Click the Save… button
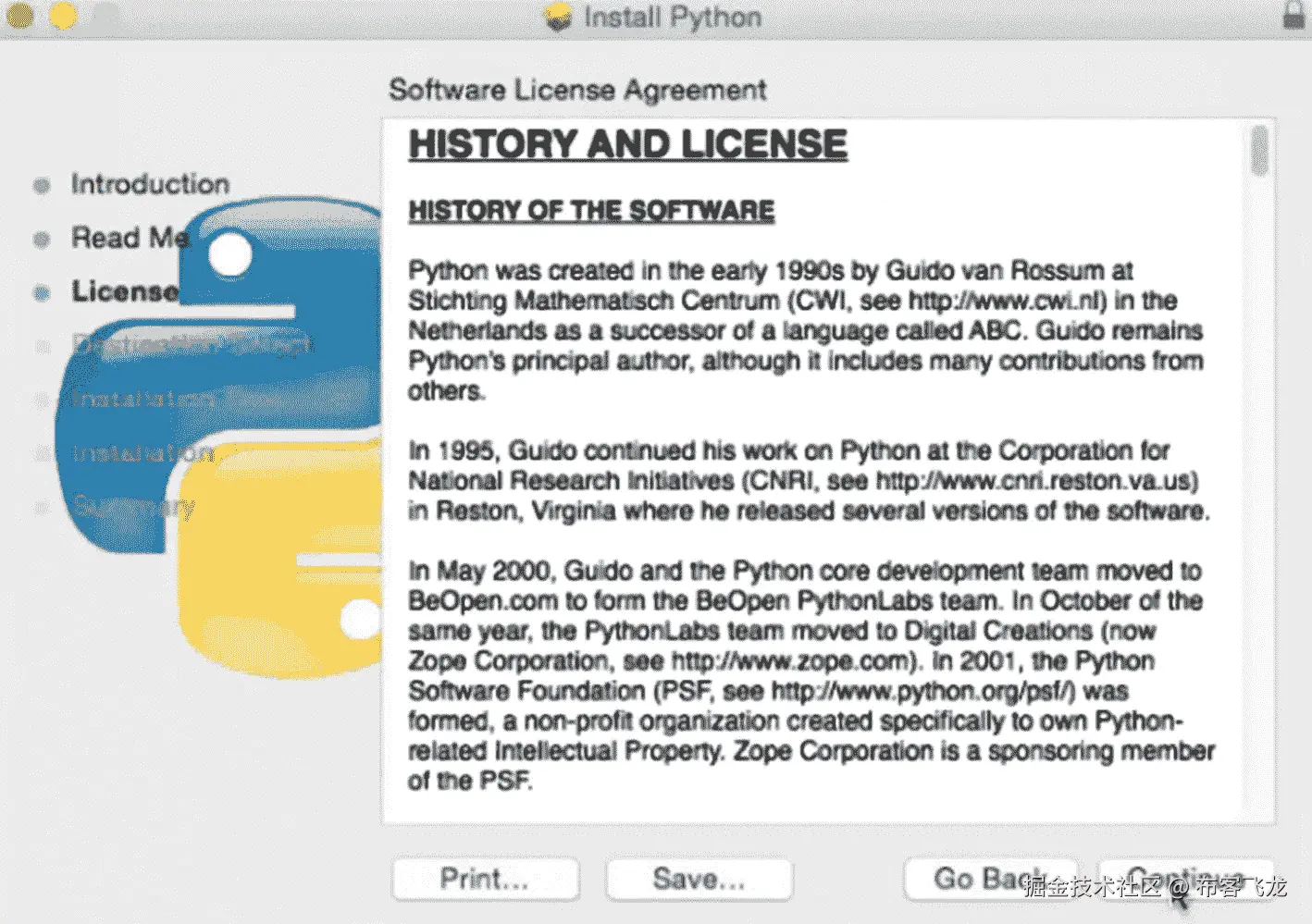The width and height of the screenshot is (1312, 924). (x=699, y=879)
